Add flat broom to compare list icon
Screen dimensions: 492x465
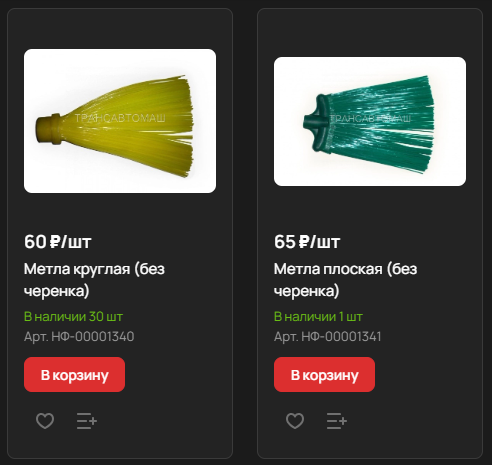(x=337, y=421)
